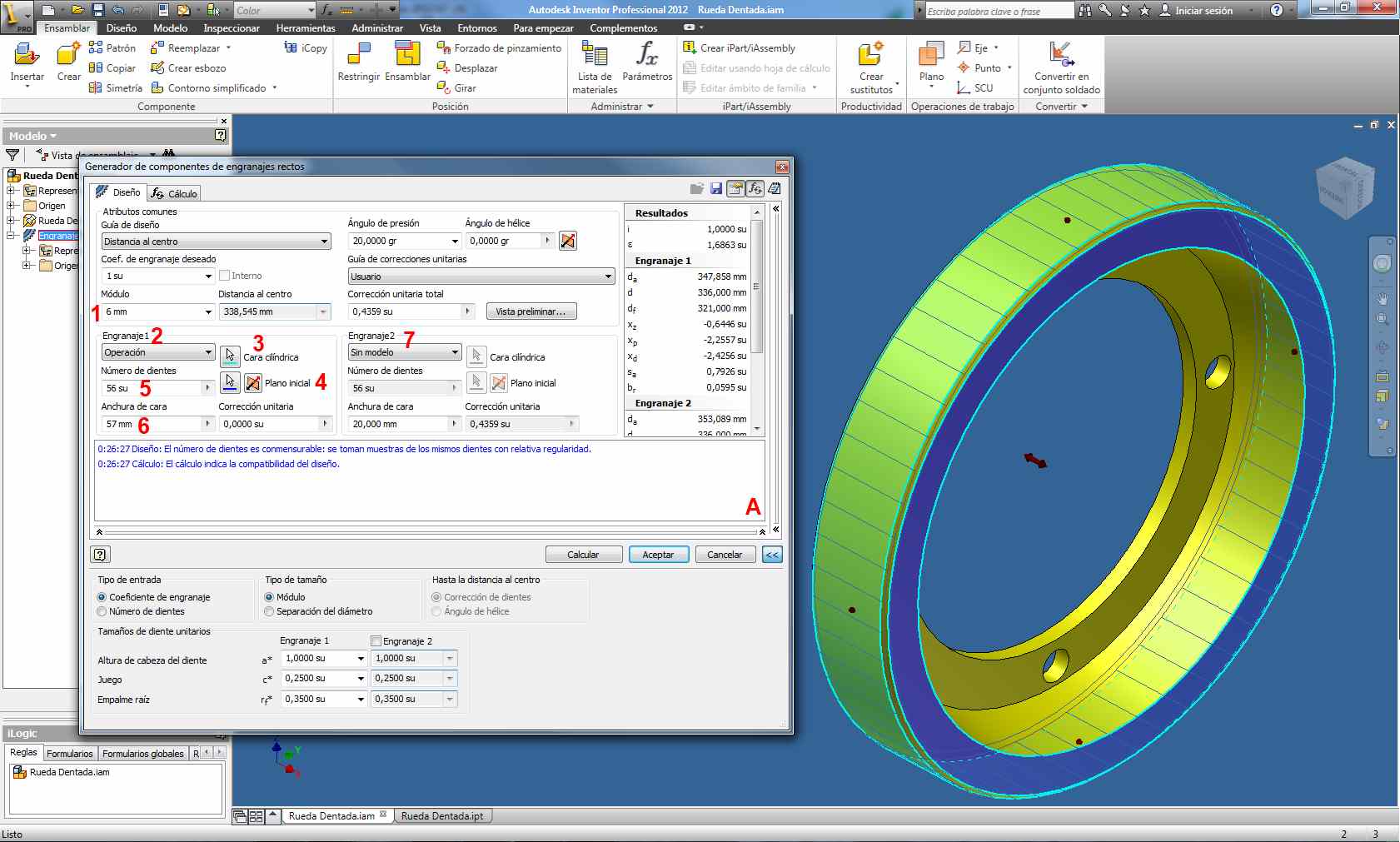1400x842 pixels.
Task: Open Lista de materiales
Action: [595, 67]
